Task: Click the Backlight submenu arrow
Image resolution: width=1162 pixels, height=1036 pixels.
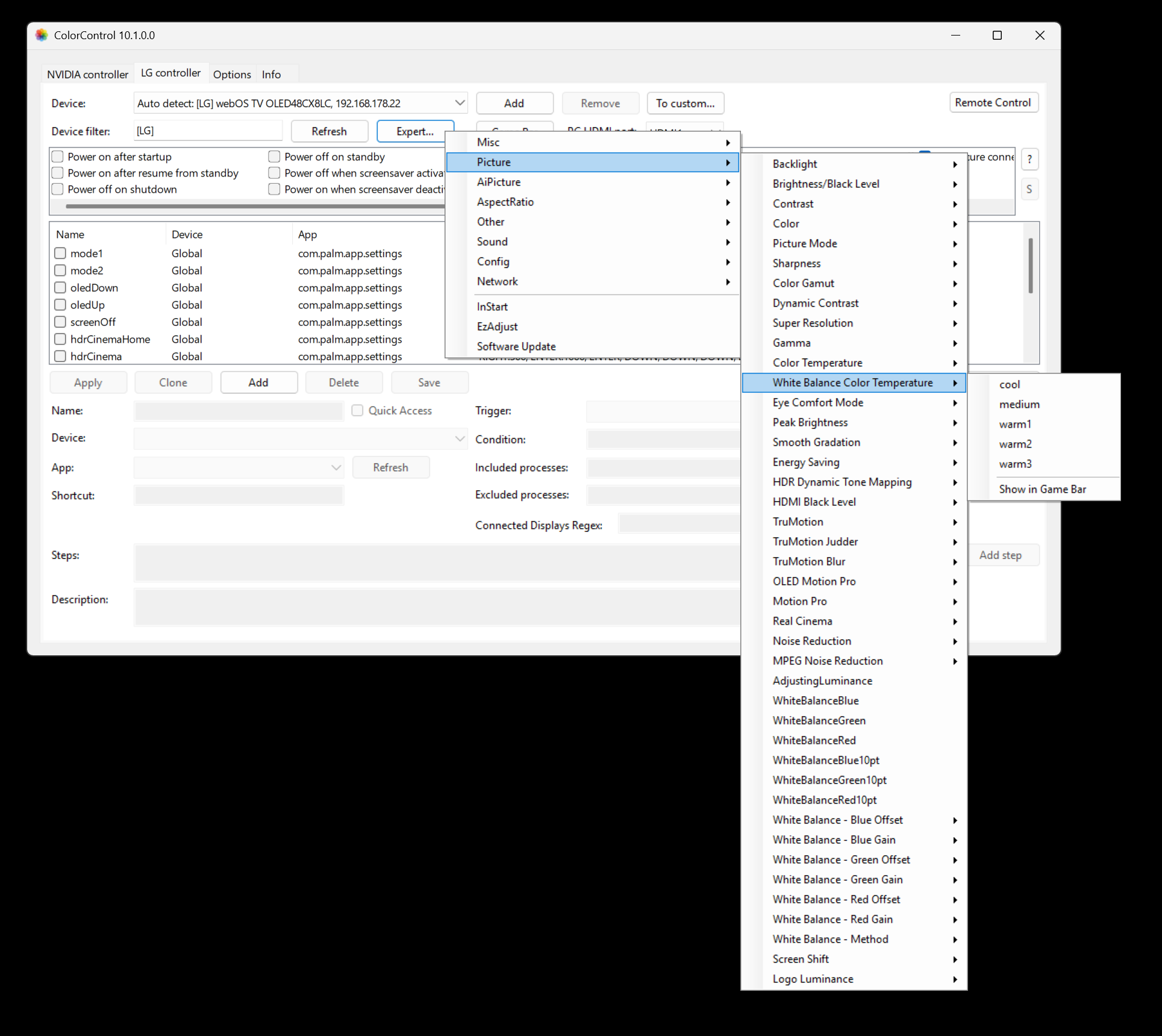Action: 955,164
